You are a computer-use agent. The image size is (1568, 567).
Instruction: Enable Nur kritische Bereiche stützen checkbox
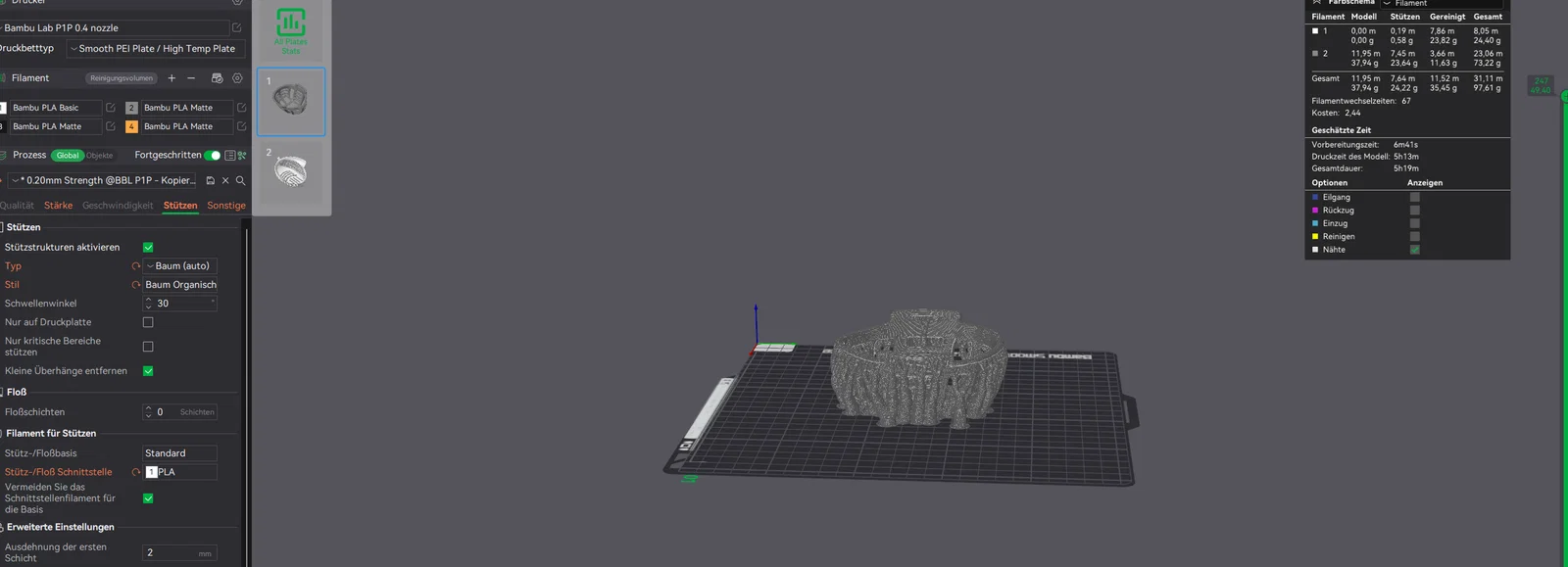coord(148,347)
